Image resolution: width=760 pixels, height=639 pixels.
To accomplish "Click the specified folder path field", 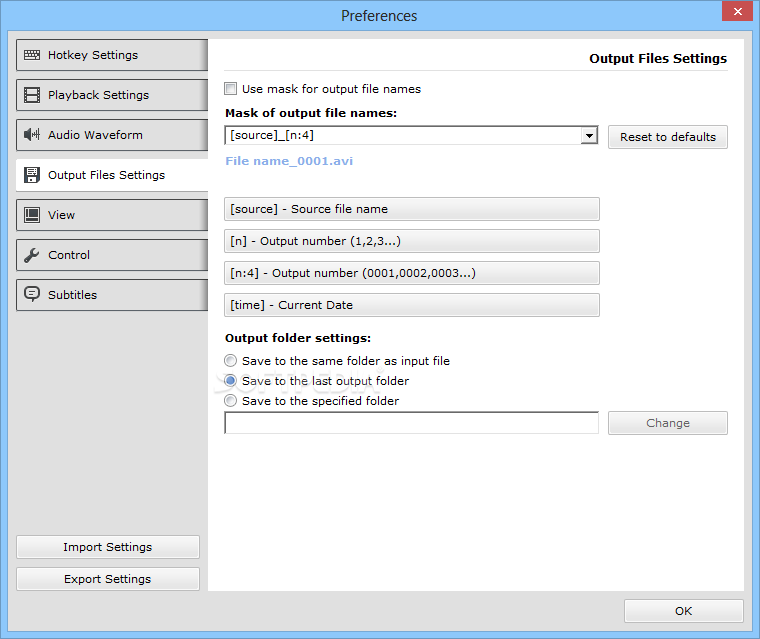I will click(x=412, y=423).
